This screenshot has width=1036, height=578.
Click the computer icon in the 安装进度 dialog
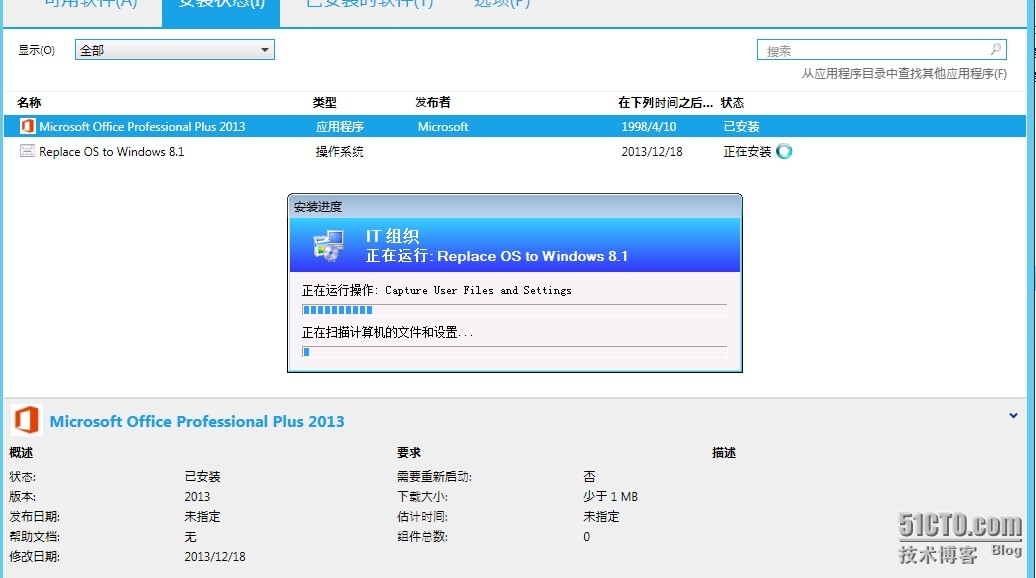coord(328,246)
